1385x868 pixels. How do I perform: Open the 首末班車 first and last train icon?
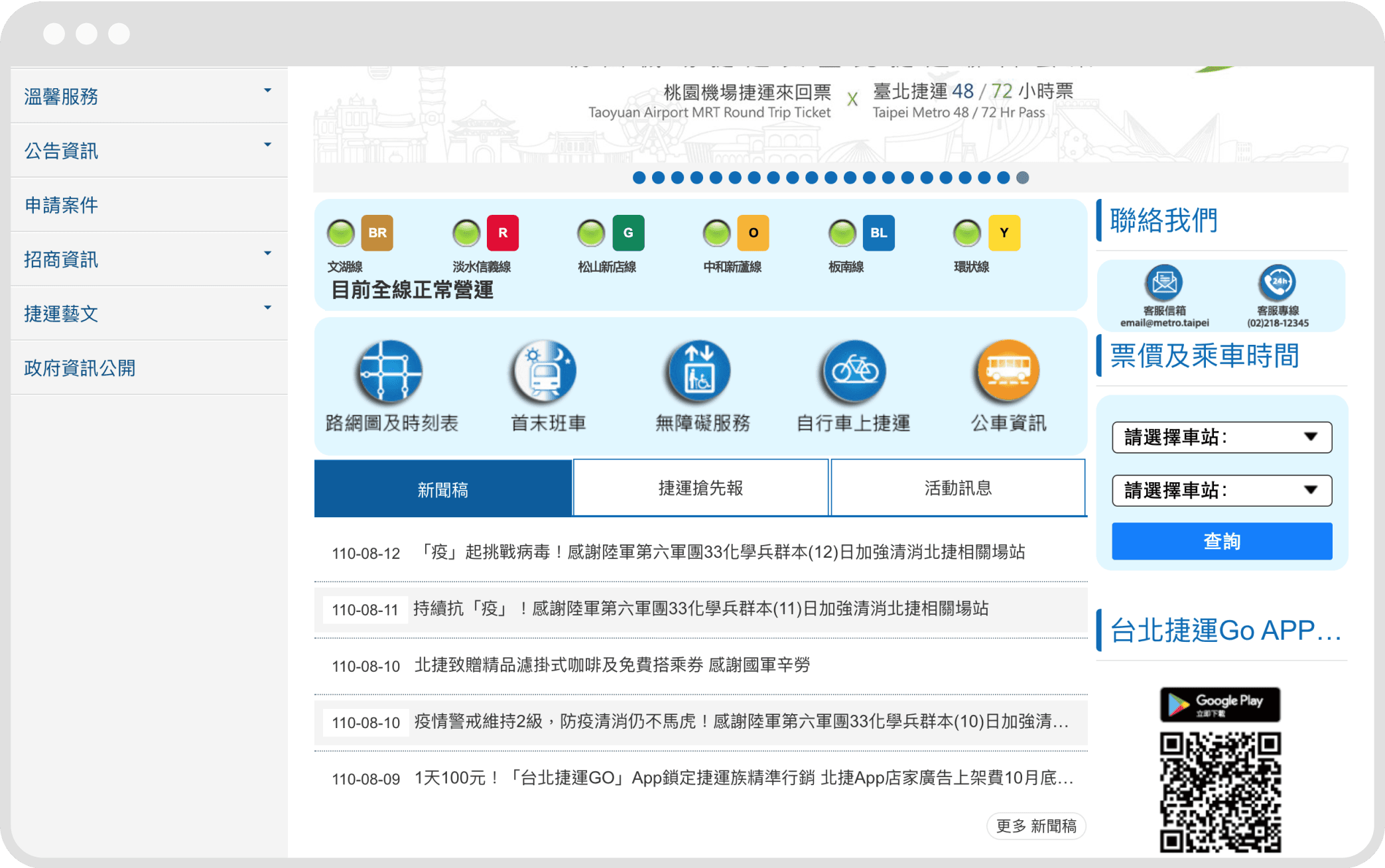coord(545,371)
